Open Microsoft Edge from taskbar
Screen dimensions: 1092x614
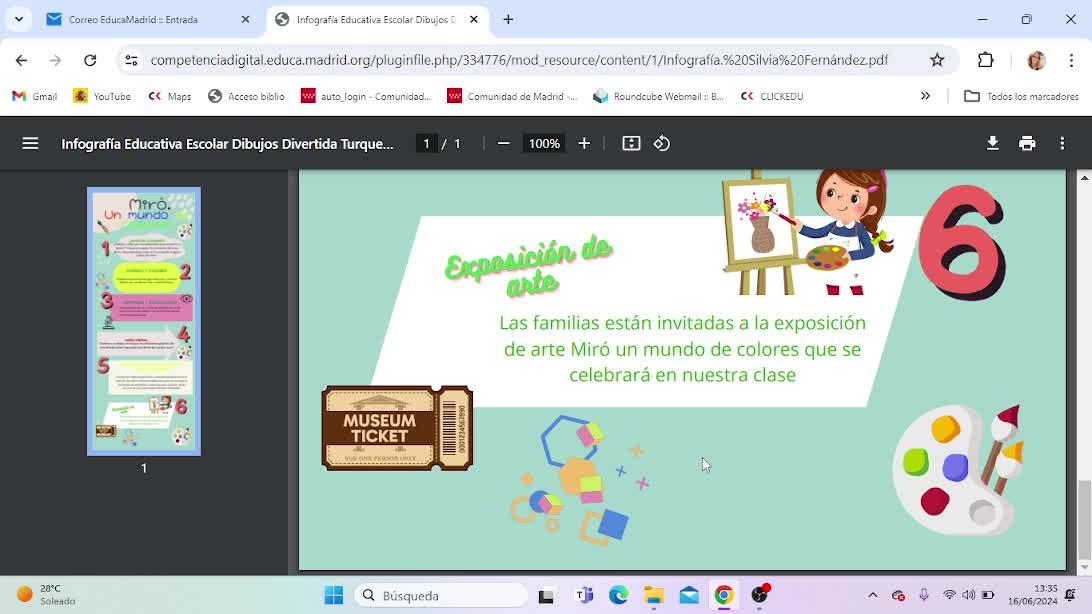(618, 595)
